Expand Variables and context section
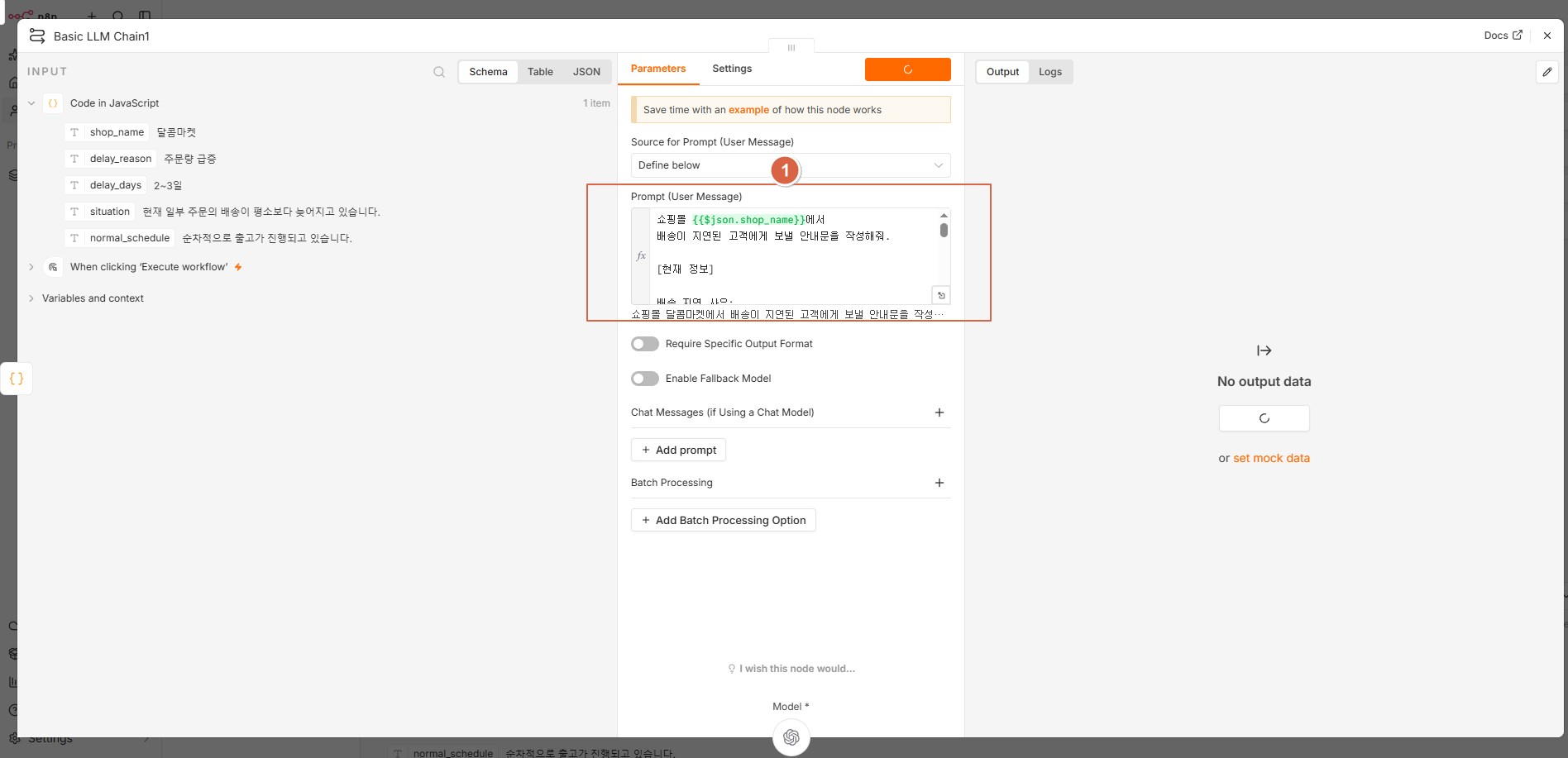The image size is (1568, 758). (x=31, y=298)
